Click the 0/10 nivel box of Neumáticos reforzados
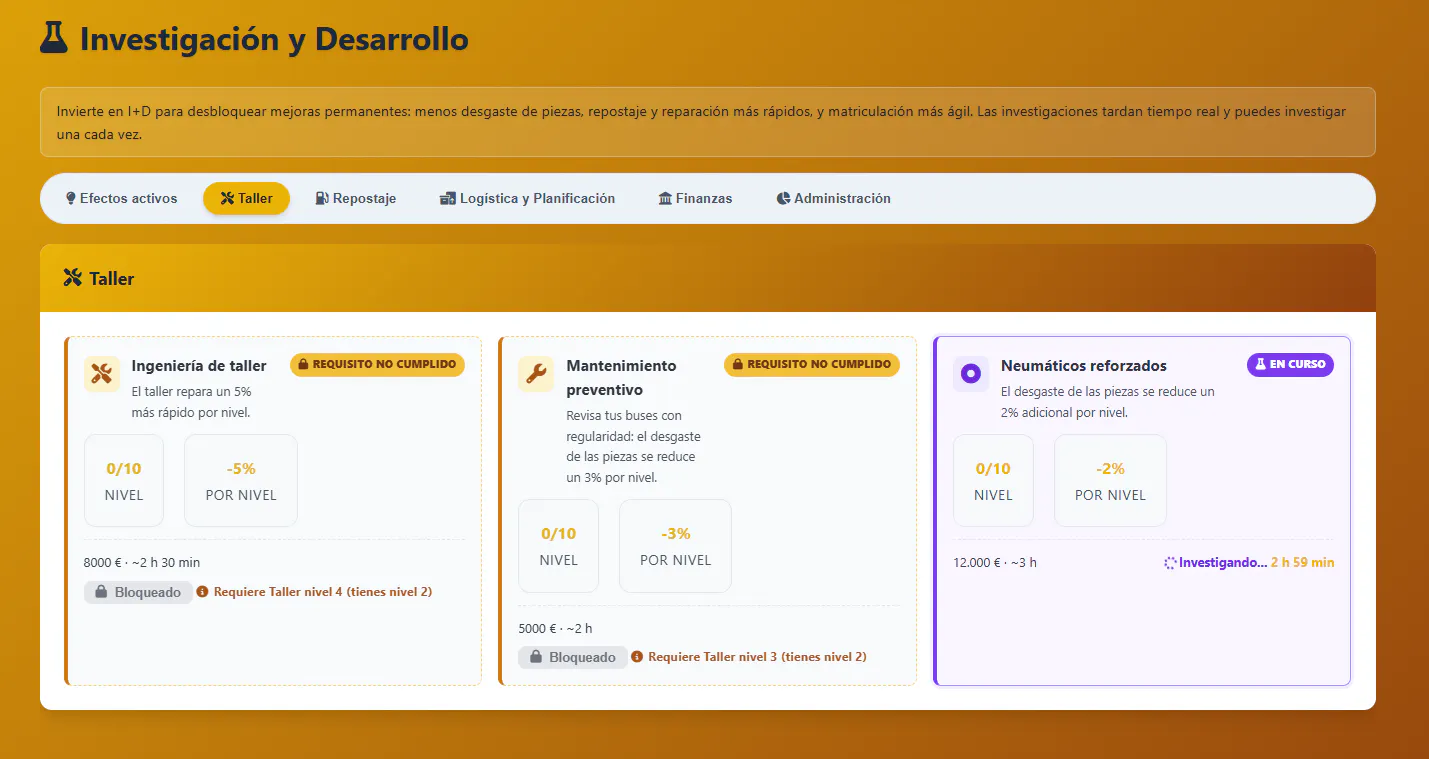The width and height of the screenshot is (1429, 759). [993, 480]
